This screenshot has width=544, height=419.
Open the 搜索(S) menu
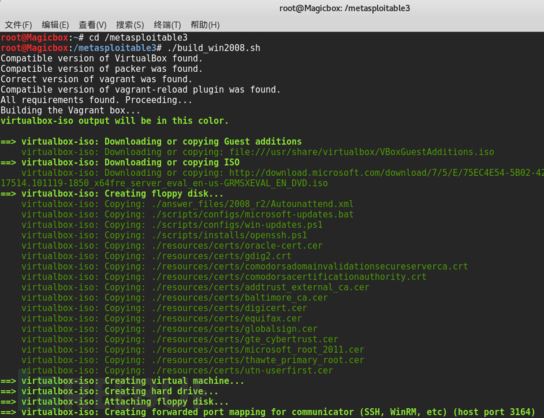(x=130, y=25)
